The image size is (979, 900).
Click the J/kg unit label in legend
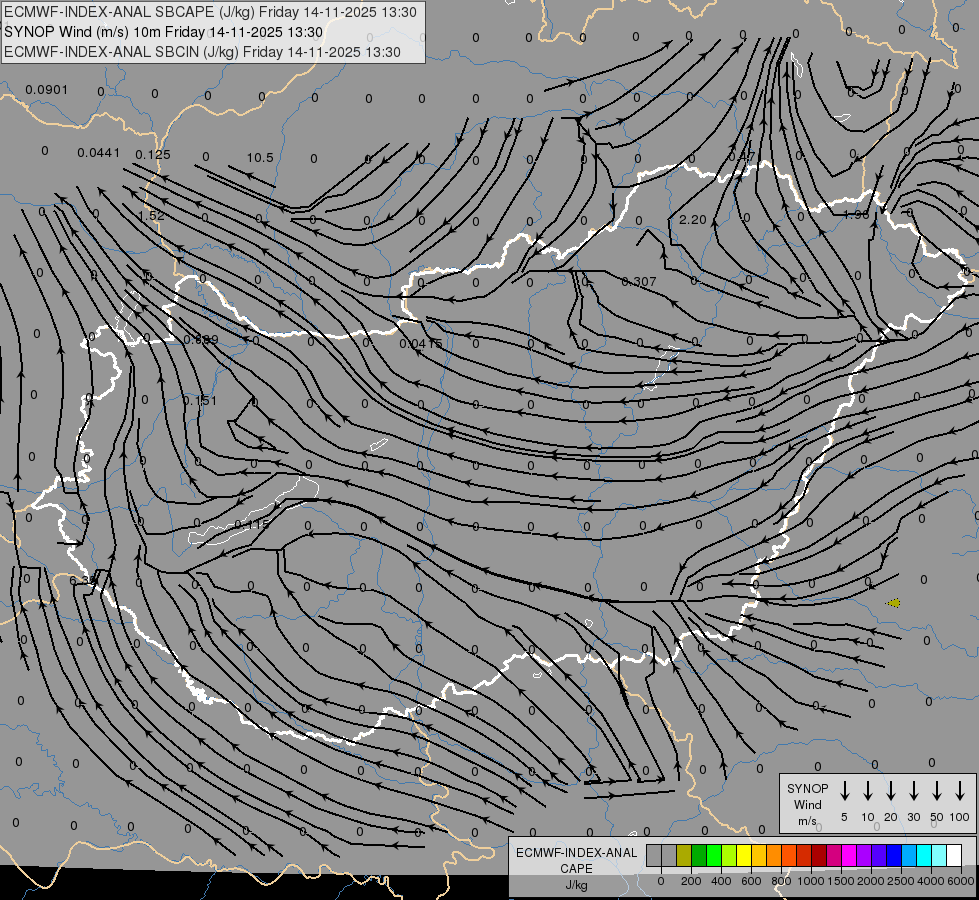(x=576, y=885)
